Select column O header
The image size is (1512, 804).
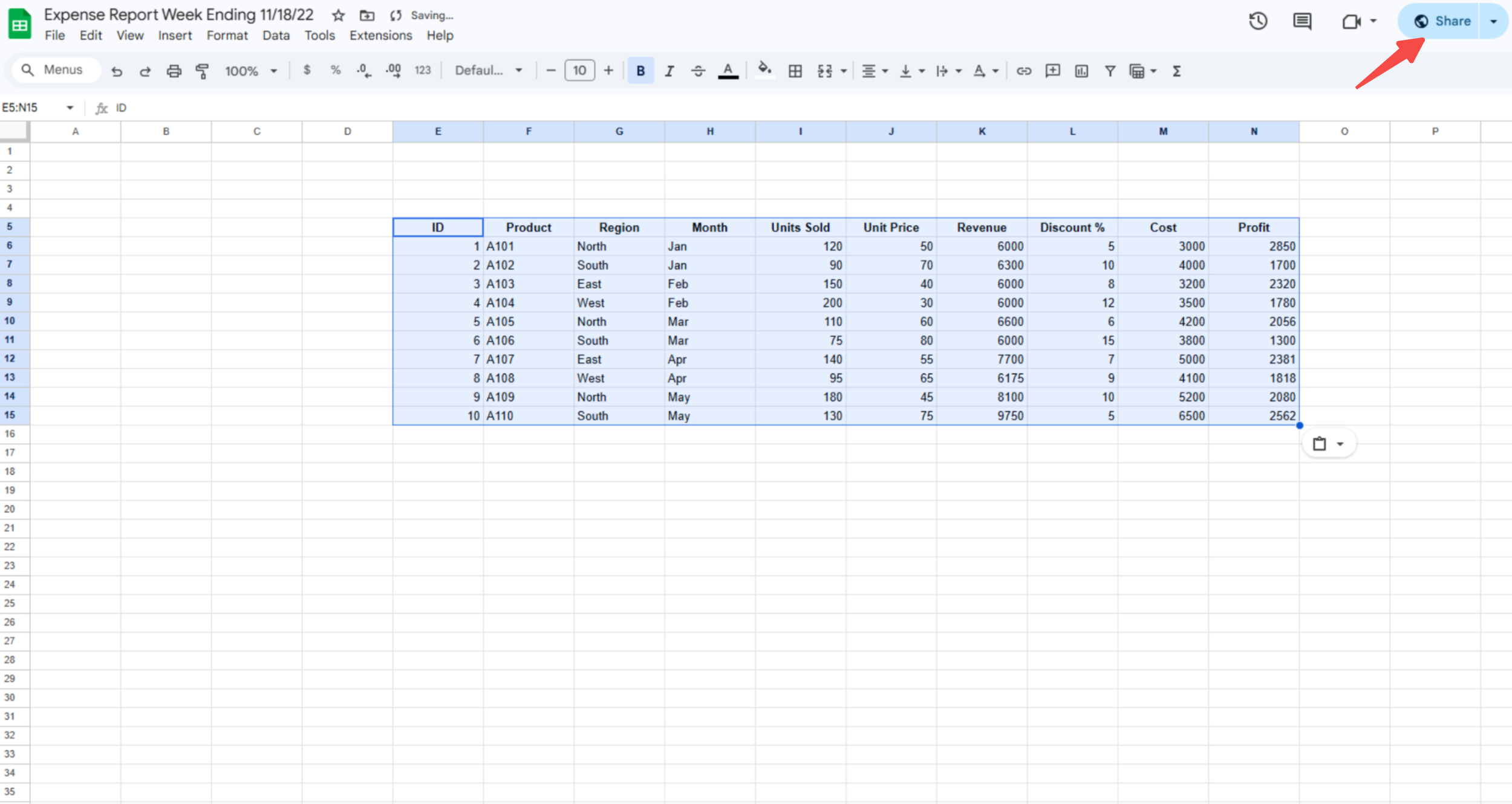tap(1344, 131)
